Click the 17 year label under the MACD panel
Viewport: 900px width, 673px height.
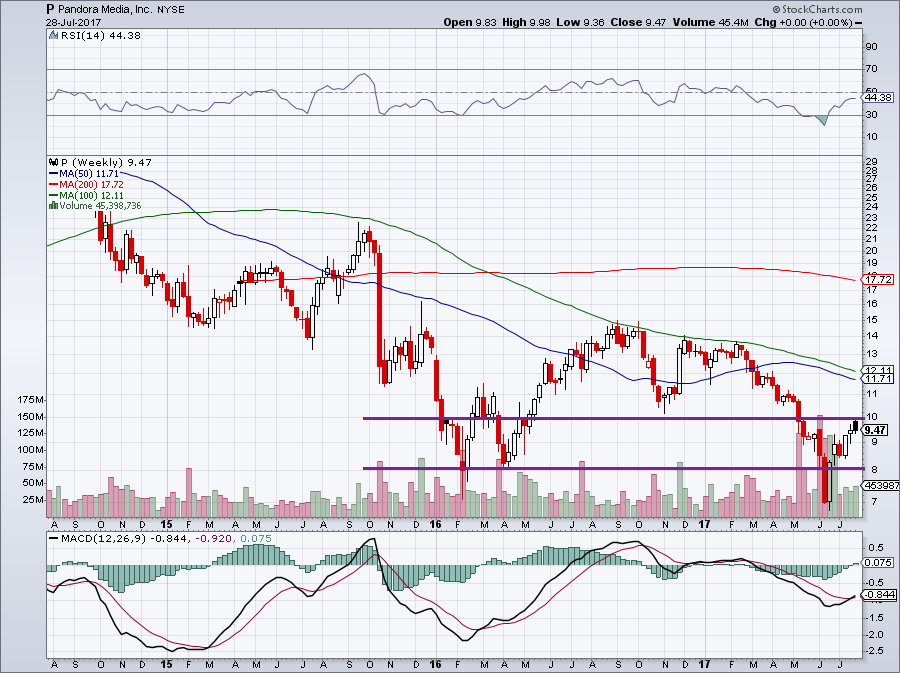click(705, 664)
